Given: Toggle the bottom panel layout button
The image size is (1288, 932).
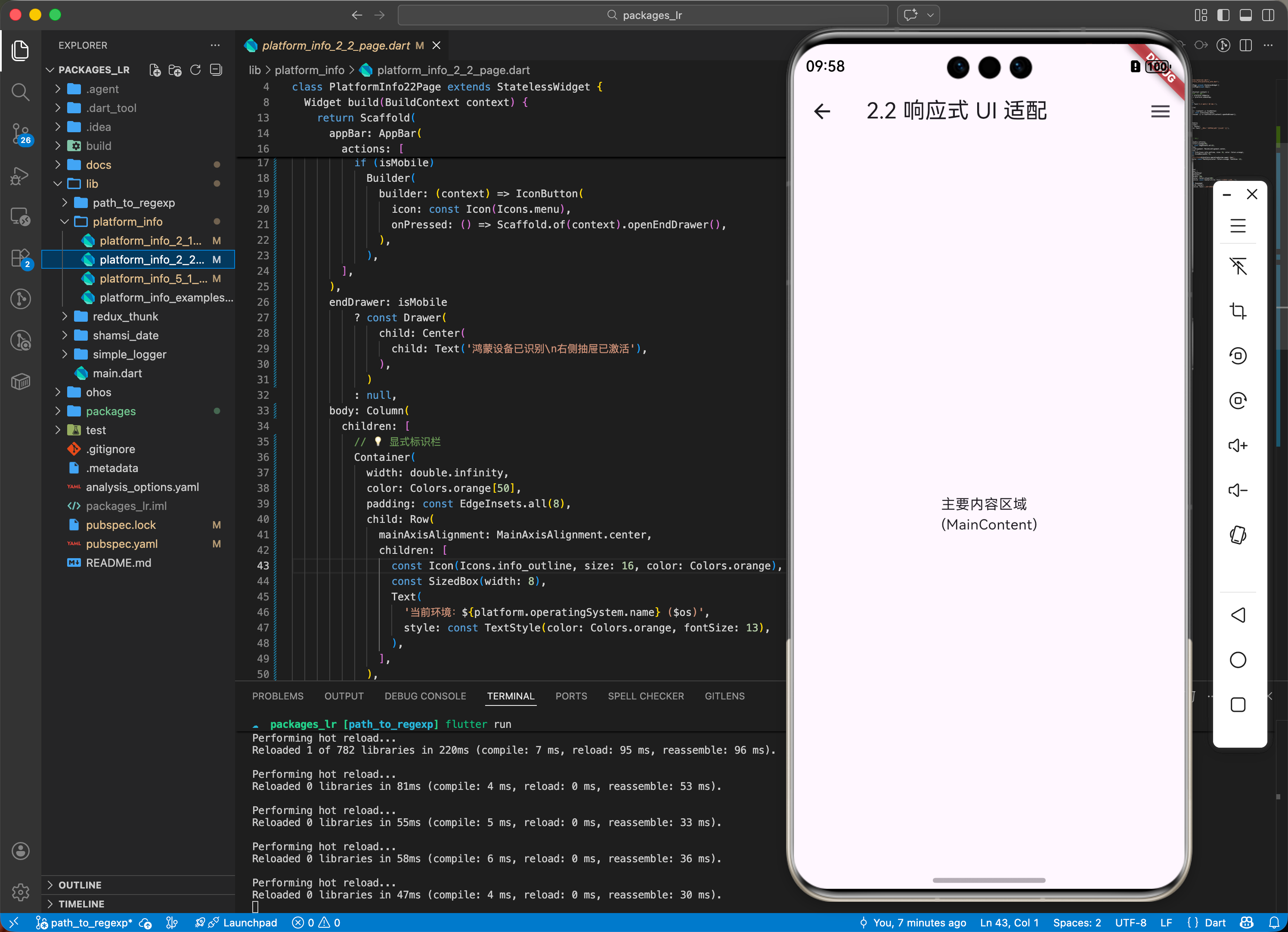Looking at the screenshot, I should [x=1245, y=16].
